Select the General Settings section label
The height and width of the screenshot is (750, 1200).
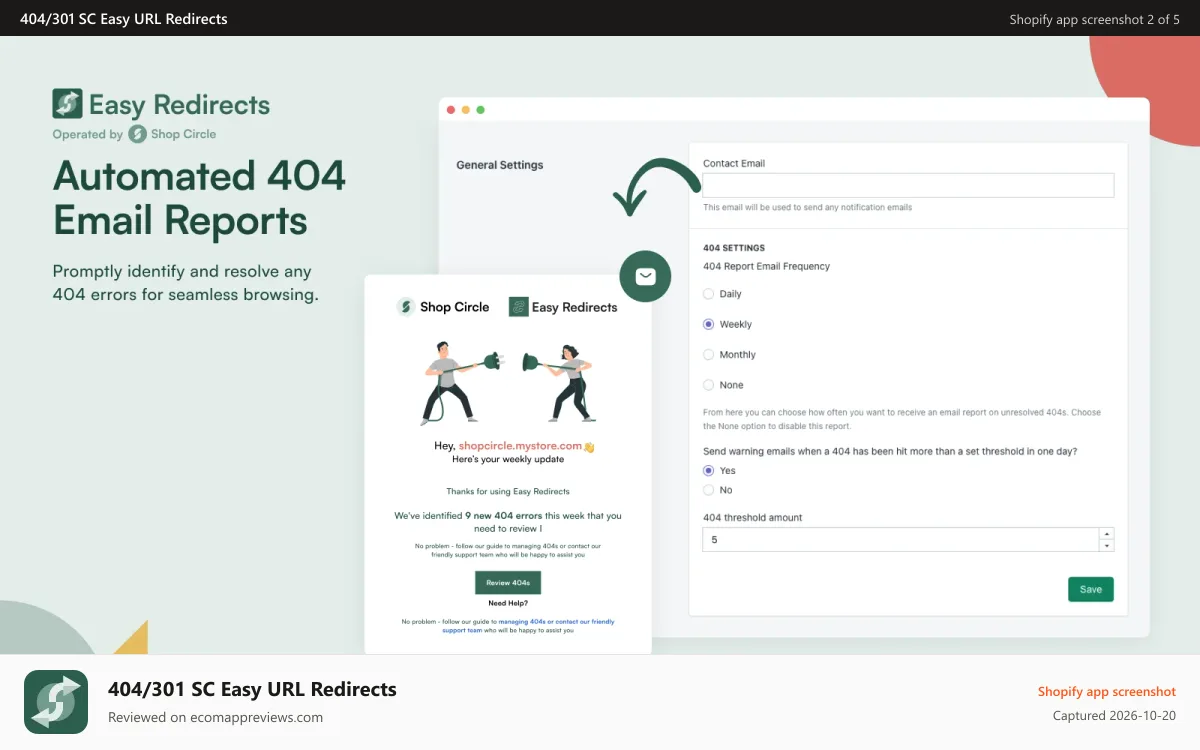[500, 165]
